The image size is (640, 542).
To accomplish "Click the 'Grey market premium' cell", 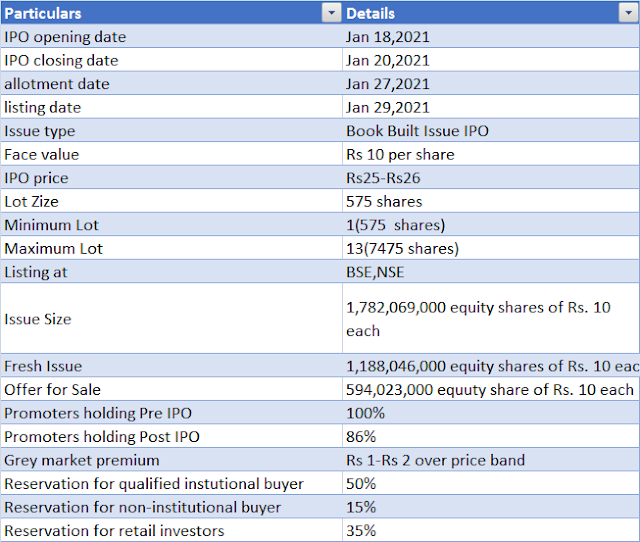I will (171, 460).
